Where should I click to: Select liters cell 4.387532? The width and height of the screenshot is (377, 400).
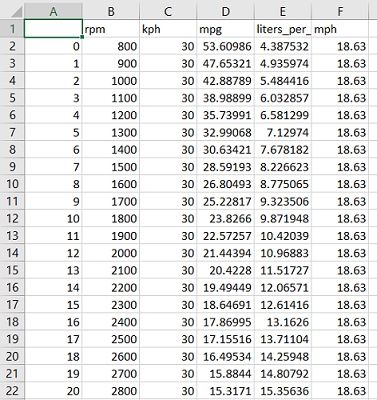[x=283, y=46]
